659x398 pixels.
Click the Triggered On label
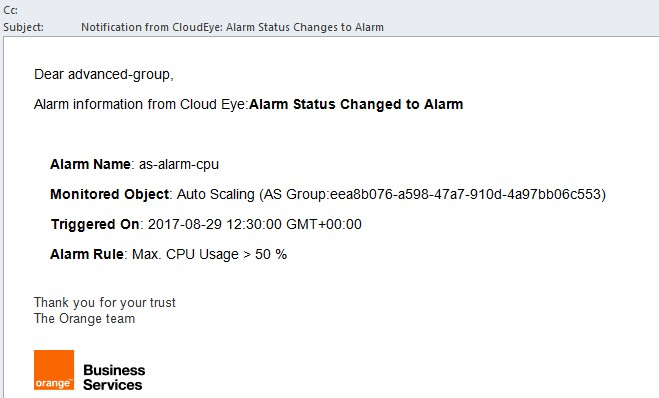tap(95, 224)
